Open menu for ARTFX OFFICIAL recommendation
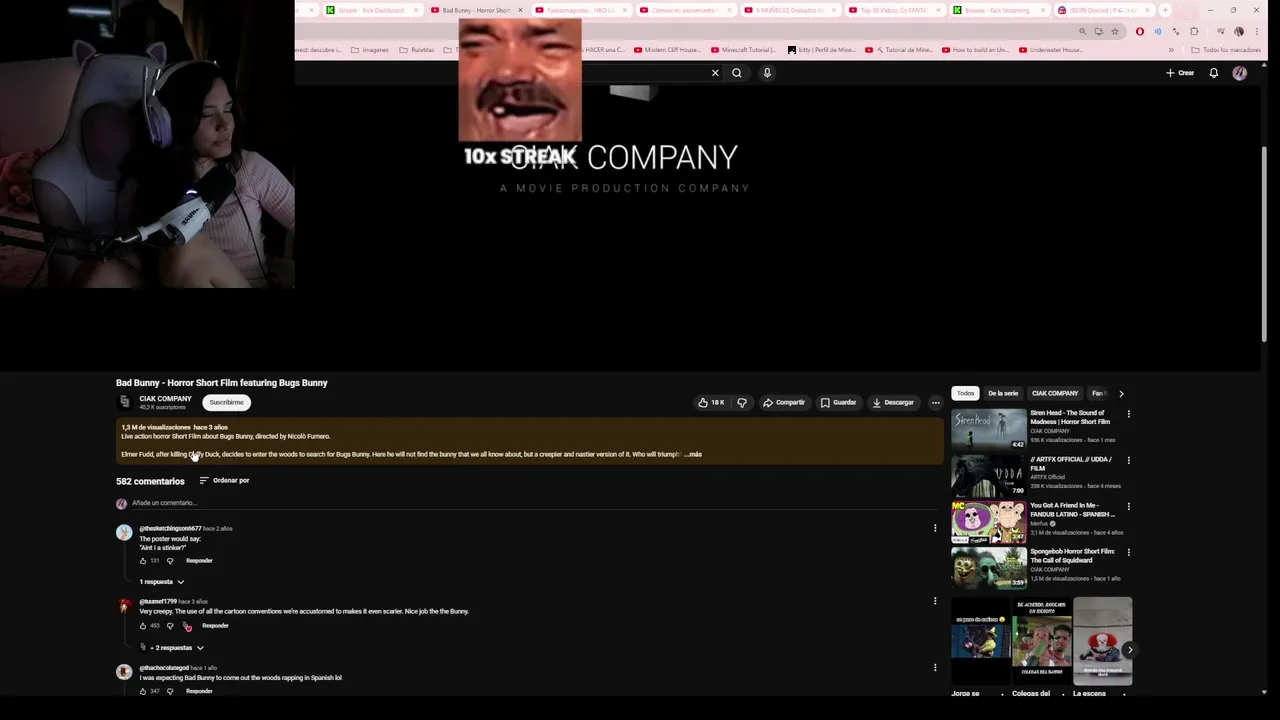The height and width of the screenshot is (720, 1280). click(1129, 460)
